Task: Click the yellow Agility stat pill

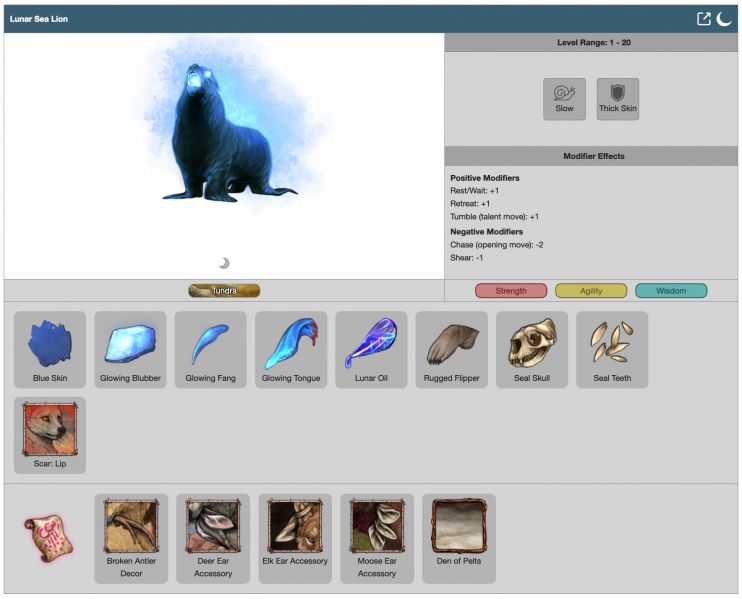Action: point(591,291)
